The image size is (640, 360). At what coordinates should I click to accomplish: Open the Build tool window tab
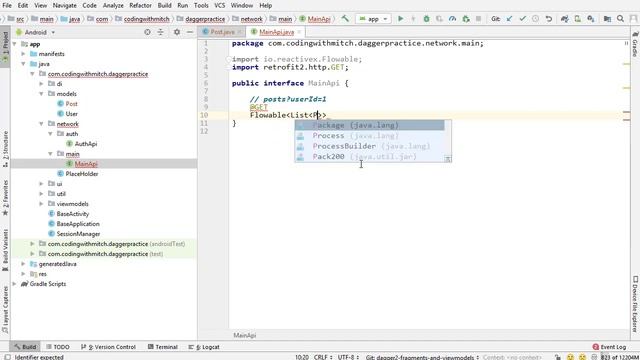pos(25,347)
